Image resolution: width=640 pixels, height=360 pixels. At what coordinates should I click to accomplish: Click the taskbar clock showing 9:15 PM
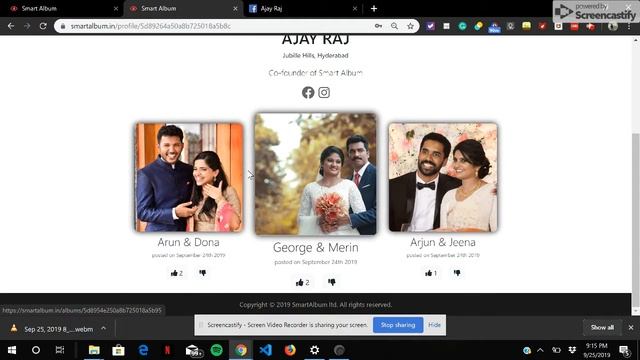pos(597,350)
